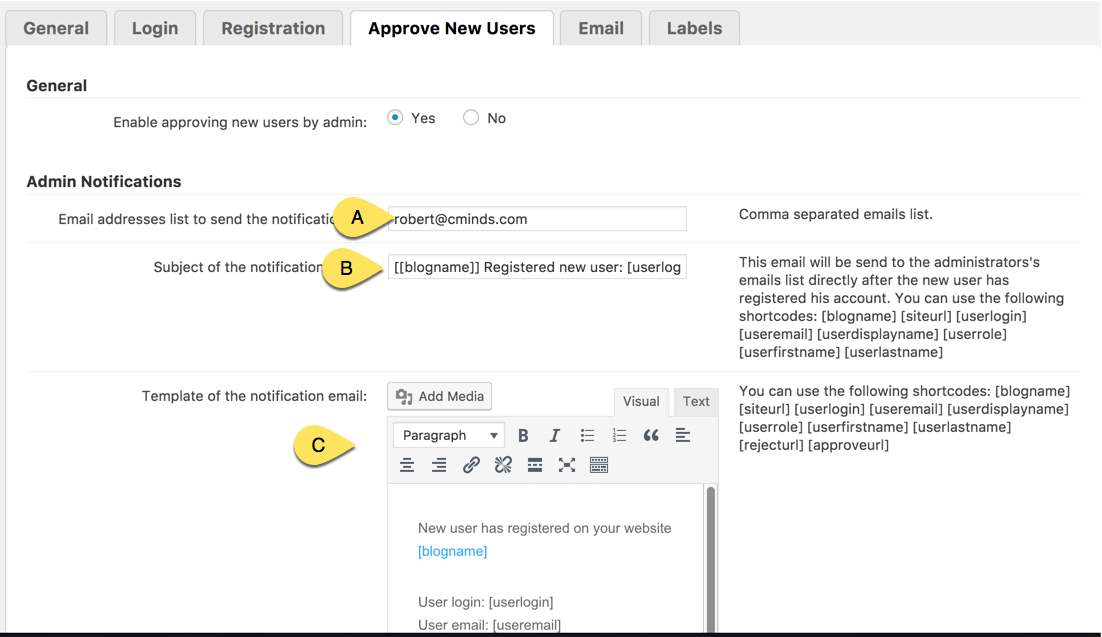Apply italic formatting in the editor
Viewport: 1102px width, 637px height.
(555, 436)
